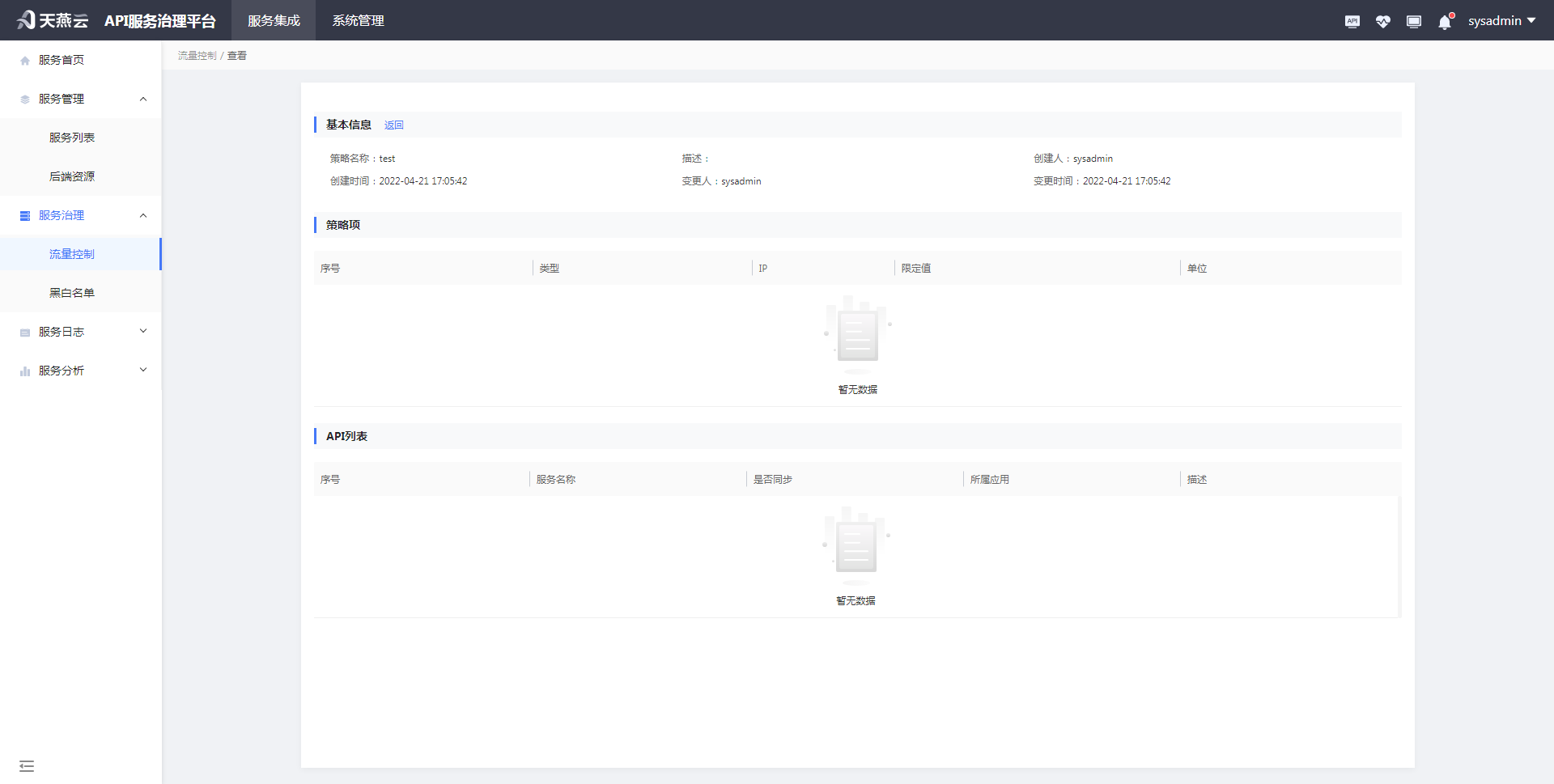Collapse sidebar using bottom-left menu icon

[27, 765]
